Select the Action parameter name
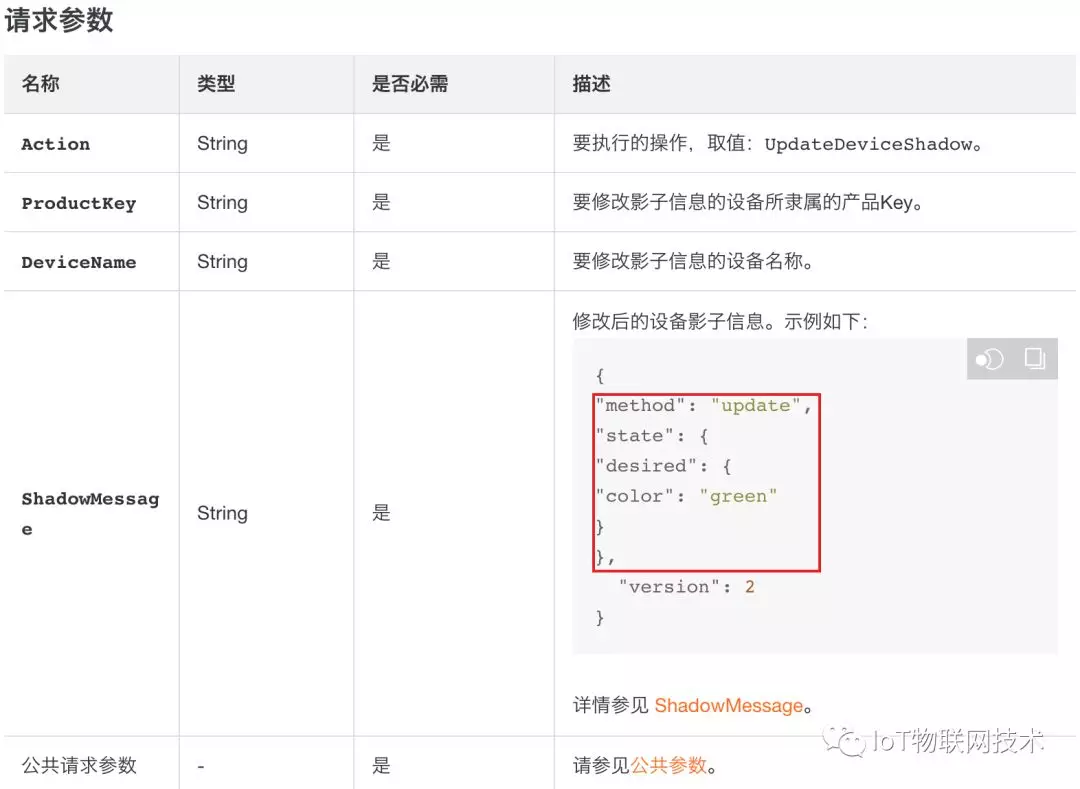 click(56, 144)
